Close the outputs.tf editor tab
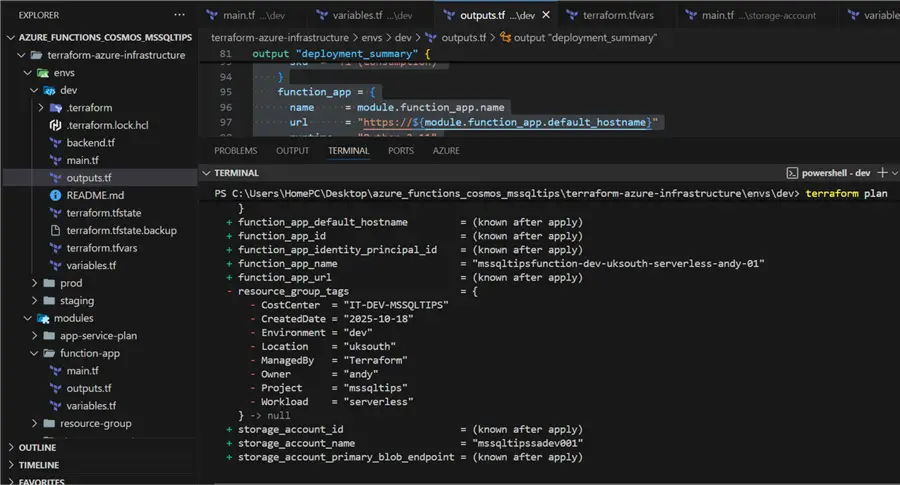This screenshot has width=900, height=485. point(546,15)
